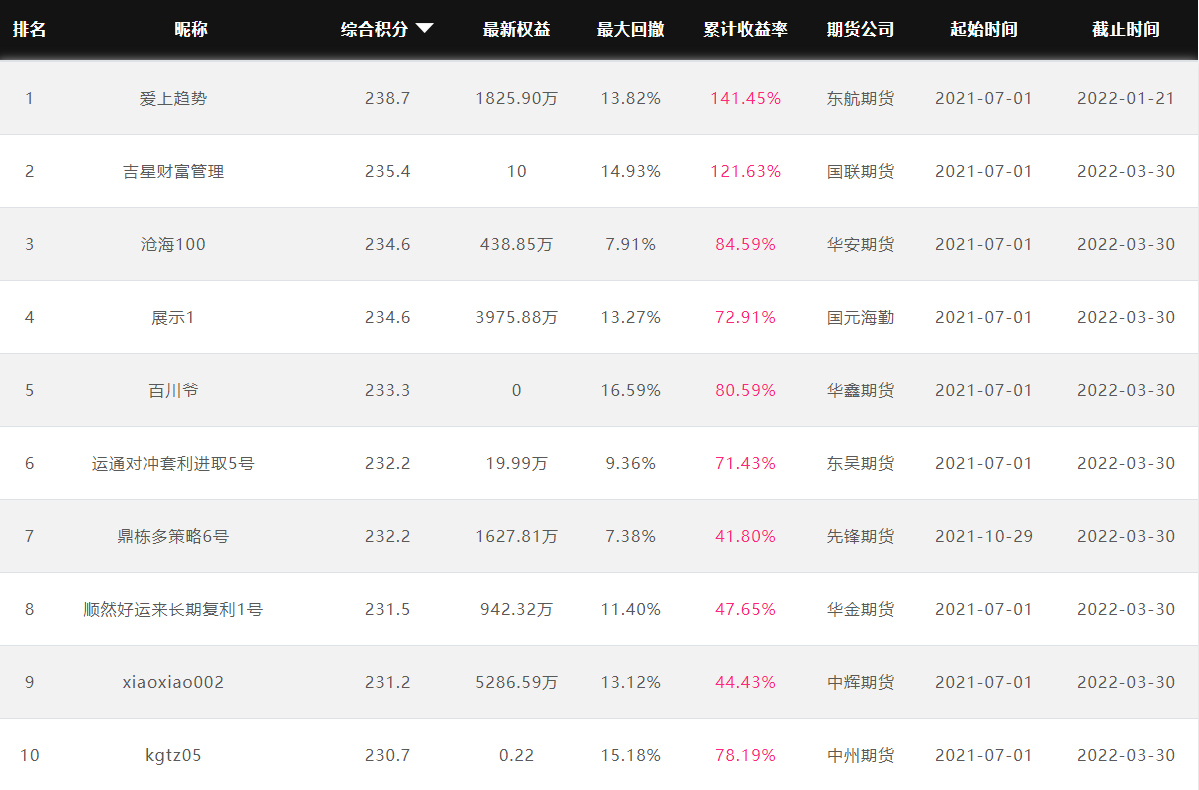
Task: Click futures company 华鑫期货
Action: (x=860, y=390)
